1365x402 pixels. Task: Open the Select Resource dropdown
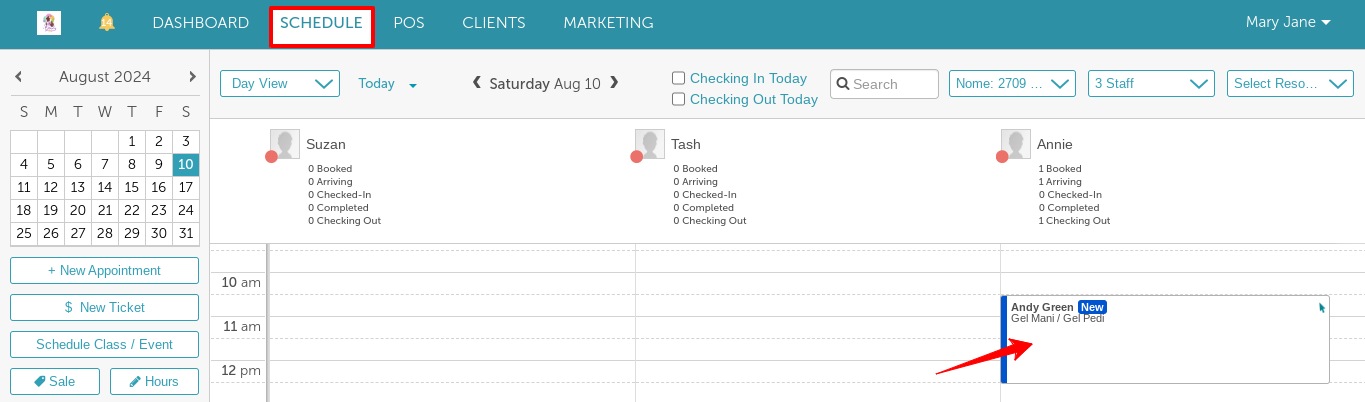pyautogui.click(x=1290, y=84)
